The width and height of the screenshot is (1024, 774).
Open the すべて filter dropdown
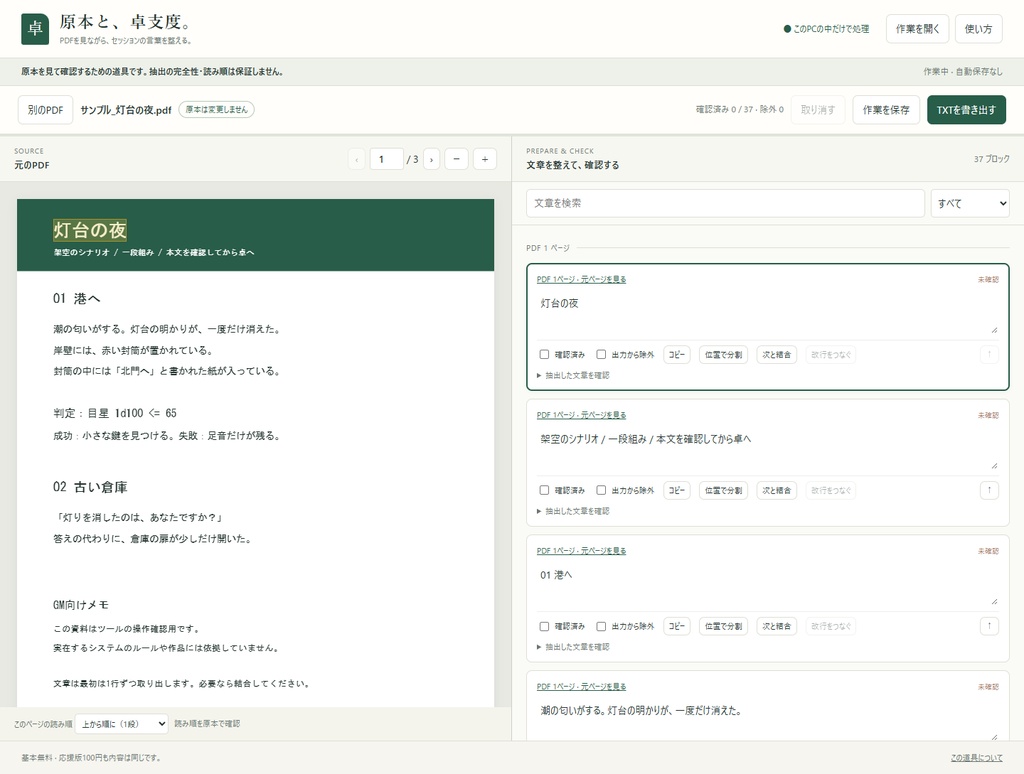click(970, 203)
